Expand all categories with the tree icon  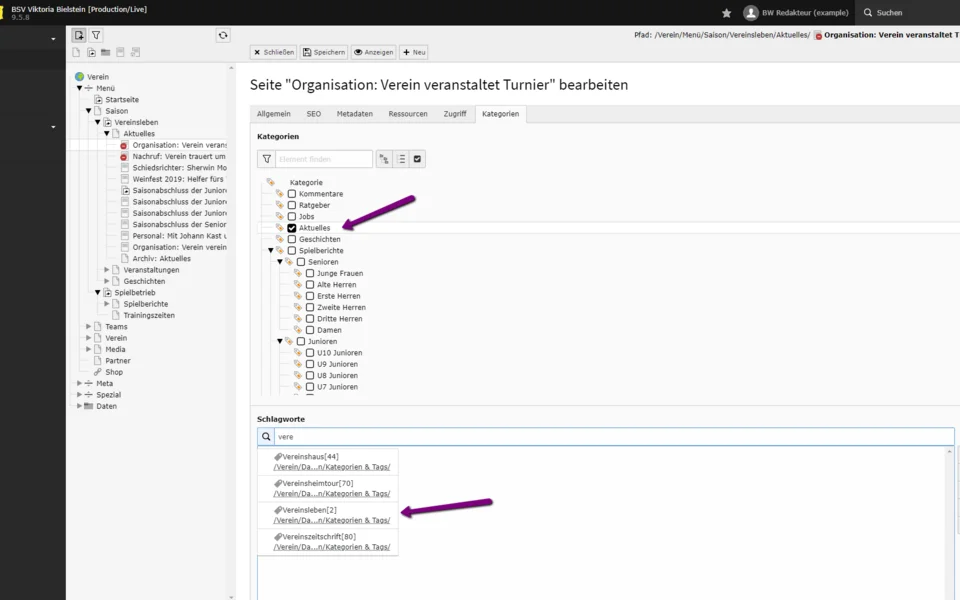click(x=384, y=159)
